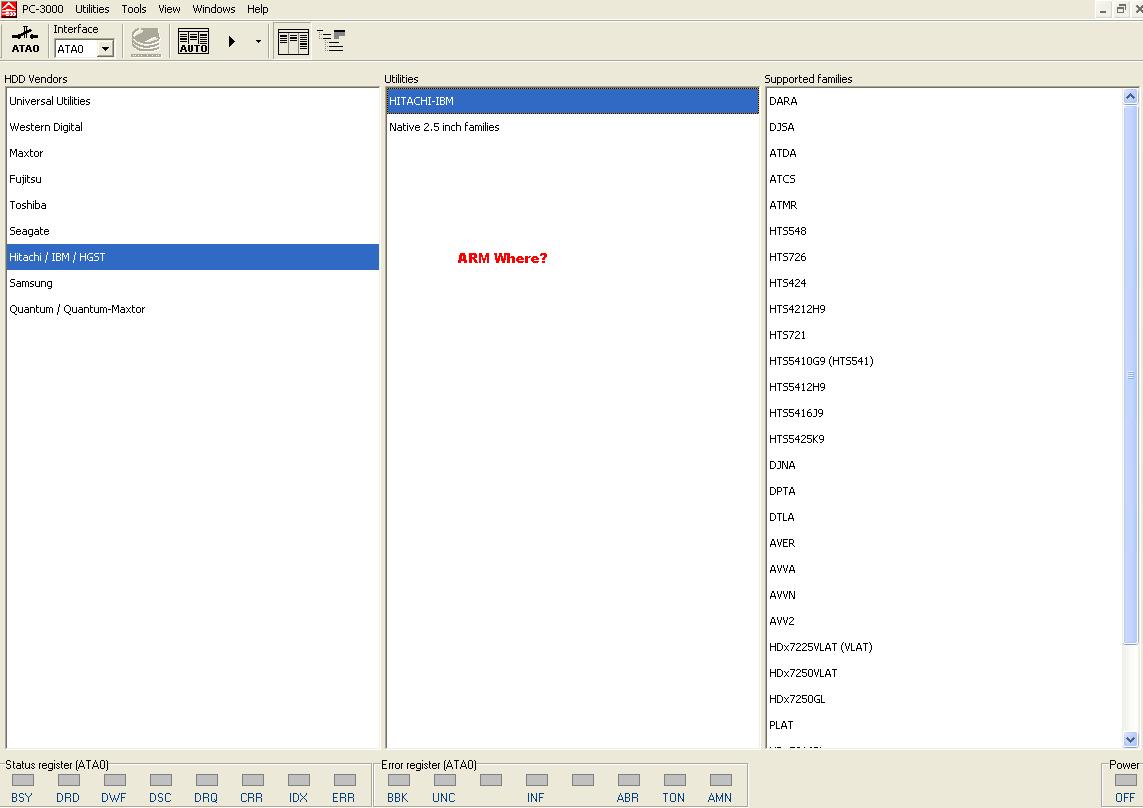Click the ERR status register indicator
This screenshot has width=1143, height=808.
344,780
